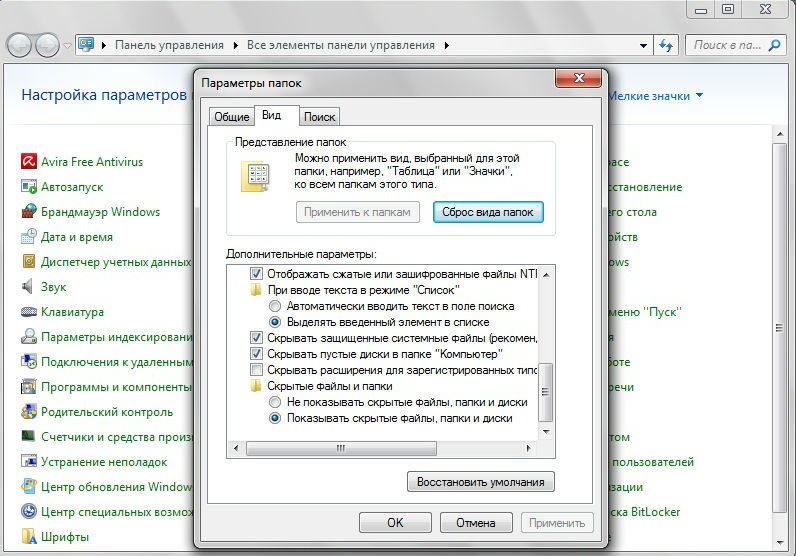
Task: Open the Клавиатура icon
Action: coord(29,312)
